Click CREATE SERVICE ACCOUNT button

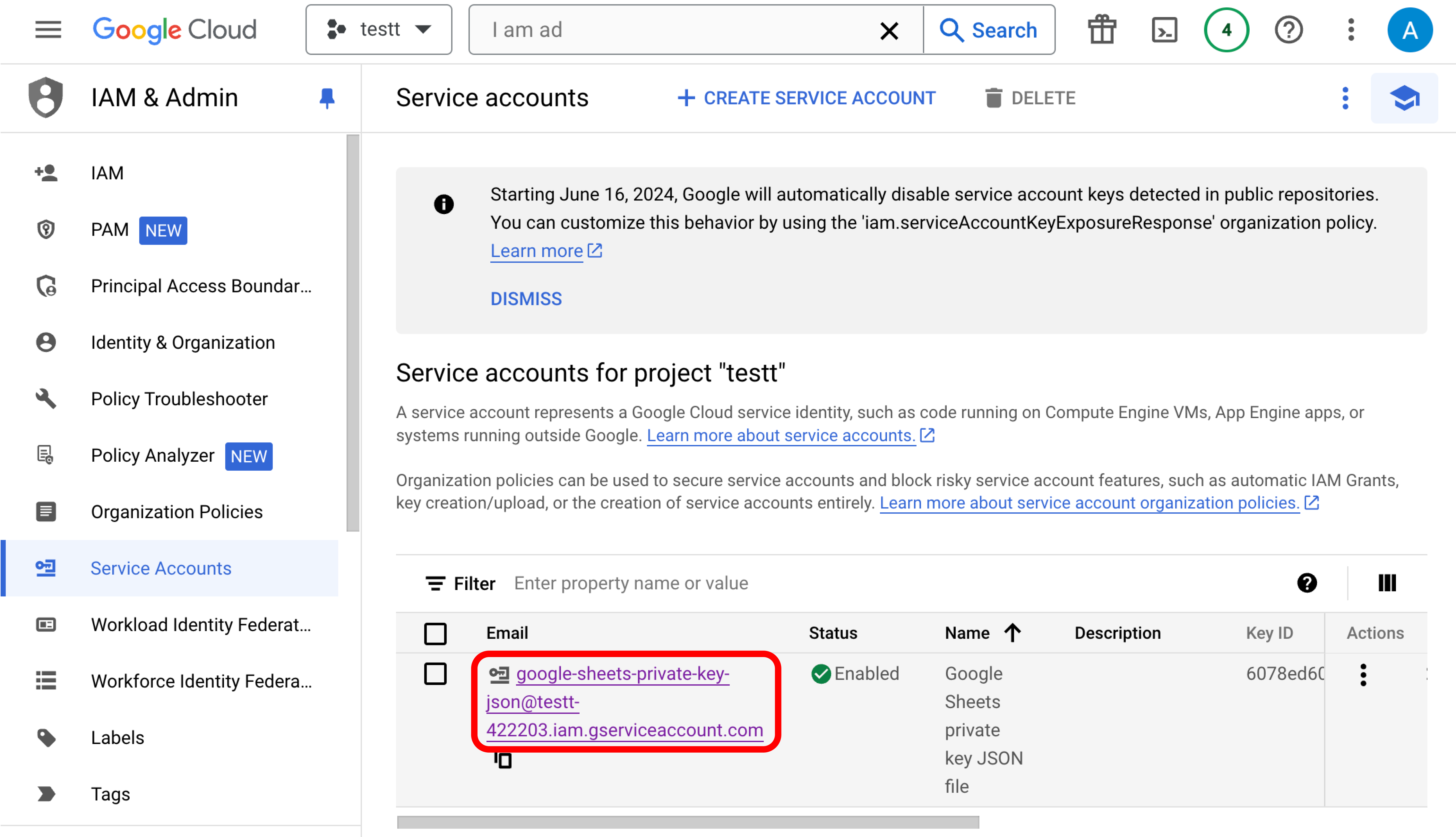point(807,98)
